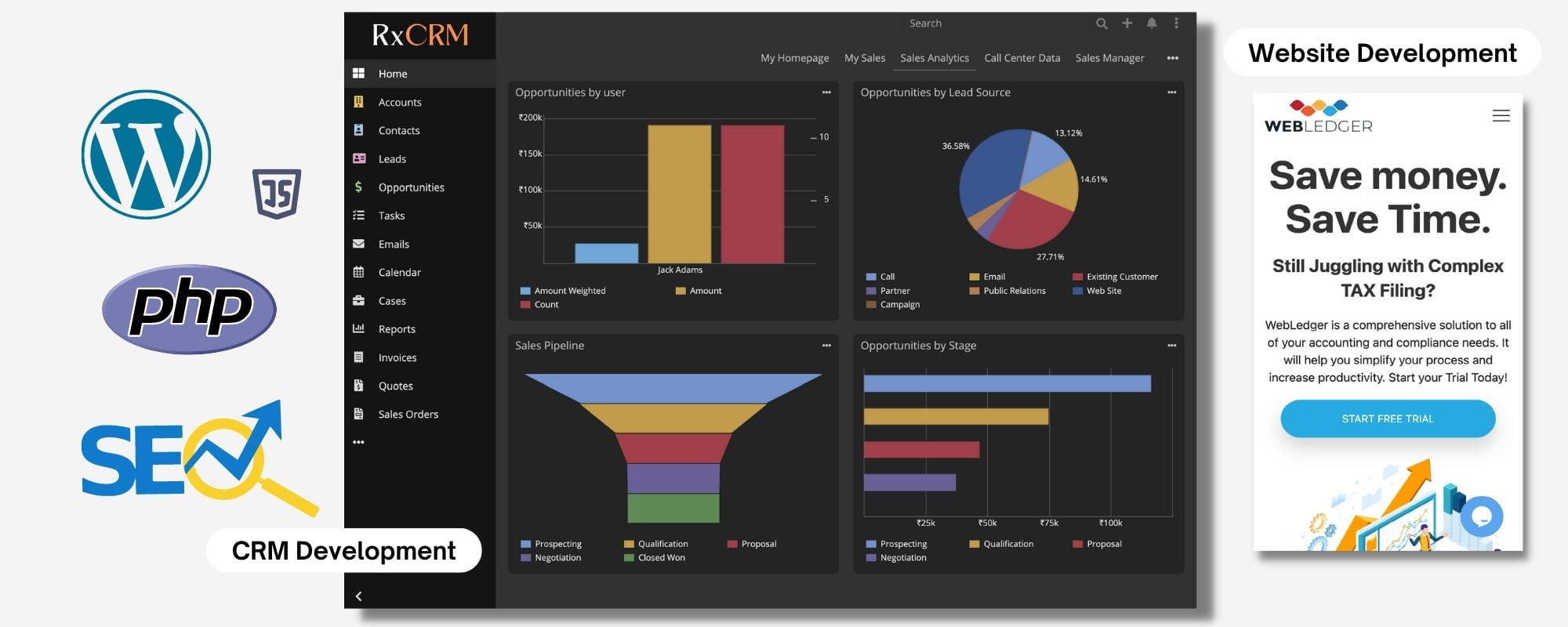Click the Tasks list icon
The height and width of the screenshot is (627, 1568).
tap(358, 215)
